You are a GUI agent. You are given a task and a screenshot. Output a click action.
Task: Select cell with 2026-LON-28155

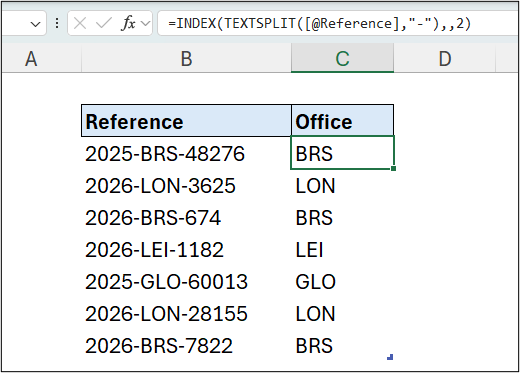click(x=186, y=313)
